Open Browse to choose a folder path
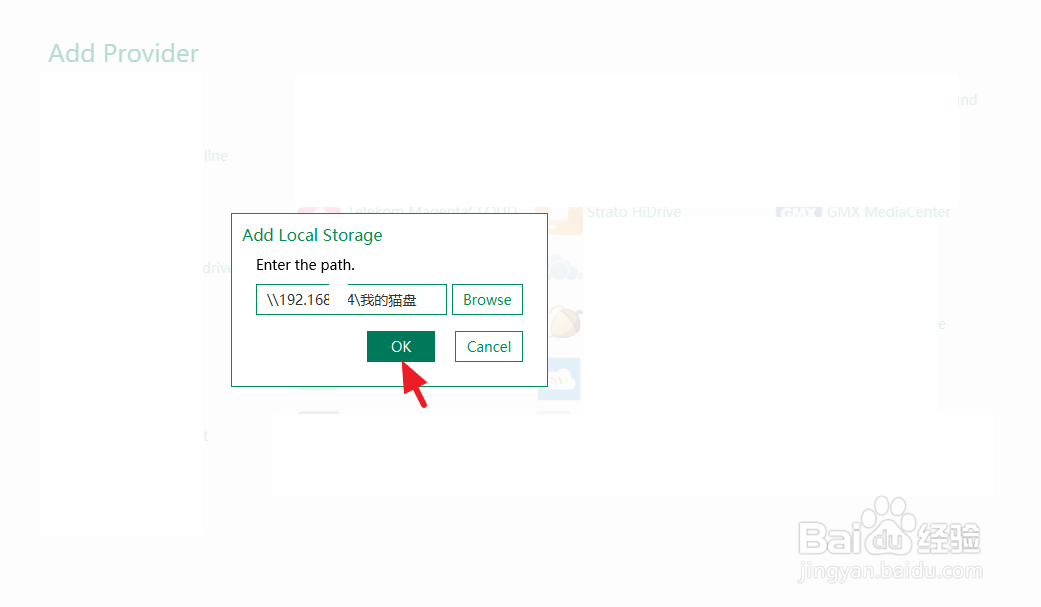 [x=487, y=300]
